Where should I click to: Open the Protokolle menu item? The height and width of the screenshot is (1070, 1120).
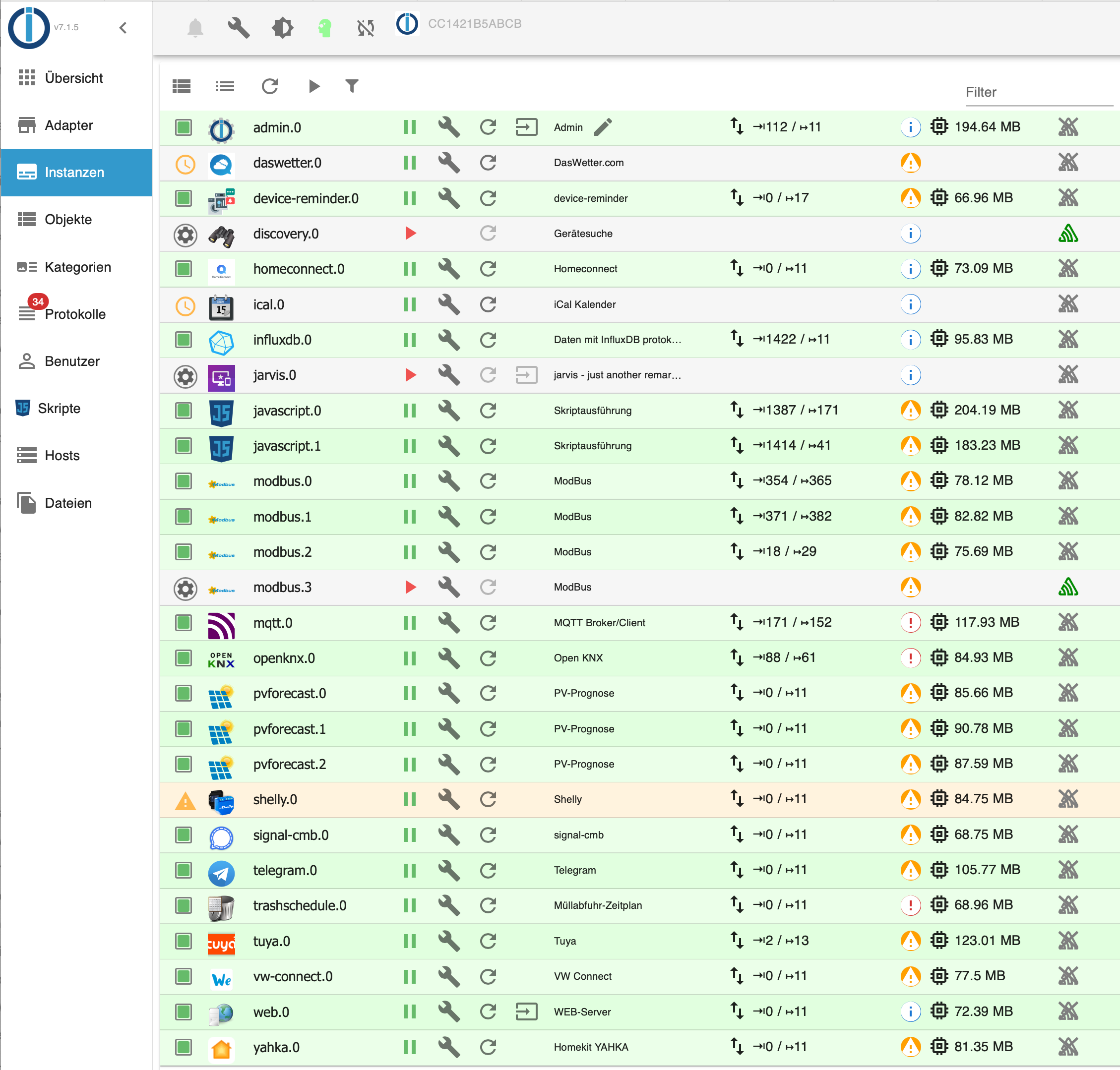tap(75, 314)
